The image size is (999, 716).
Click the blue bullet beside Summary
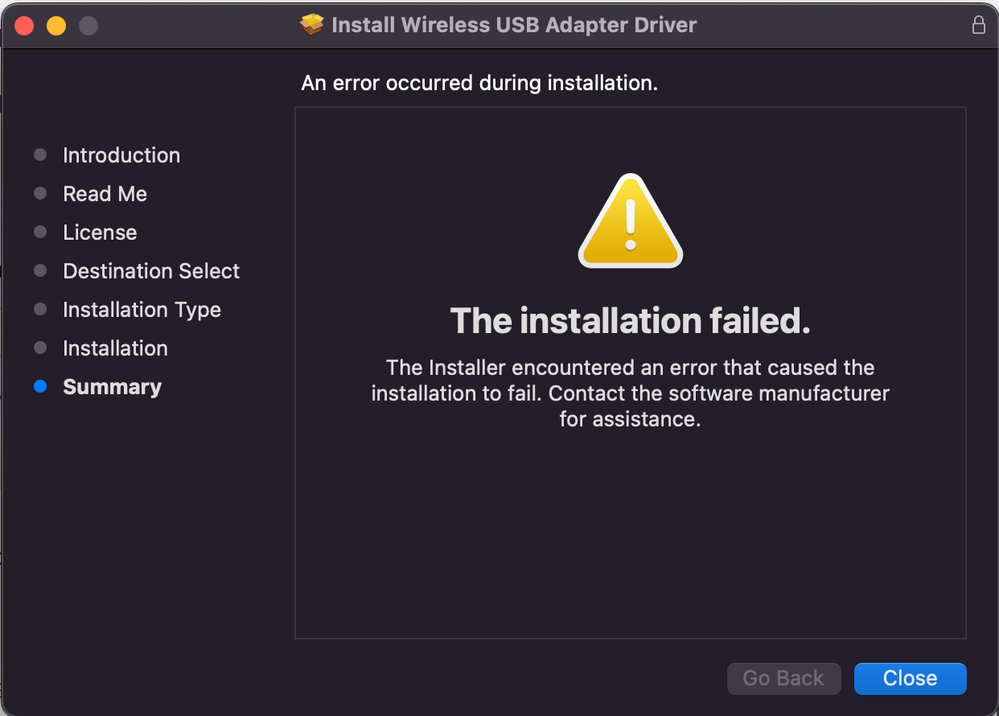point(40,387)
